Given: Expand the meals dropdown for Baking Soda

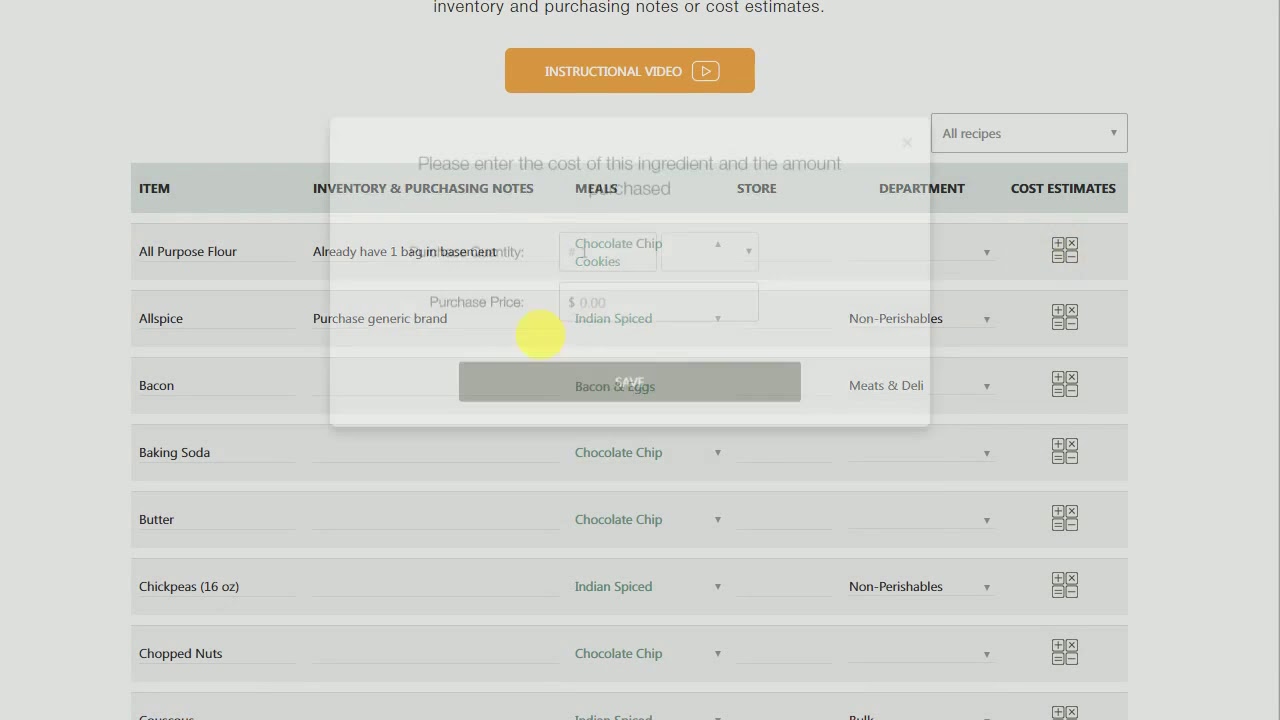Looking at the screenshot, I should pyautogui.click(x=717, y=453).
